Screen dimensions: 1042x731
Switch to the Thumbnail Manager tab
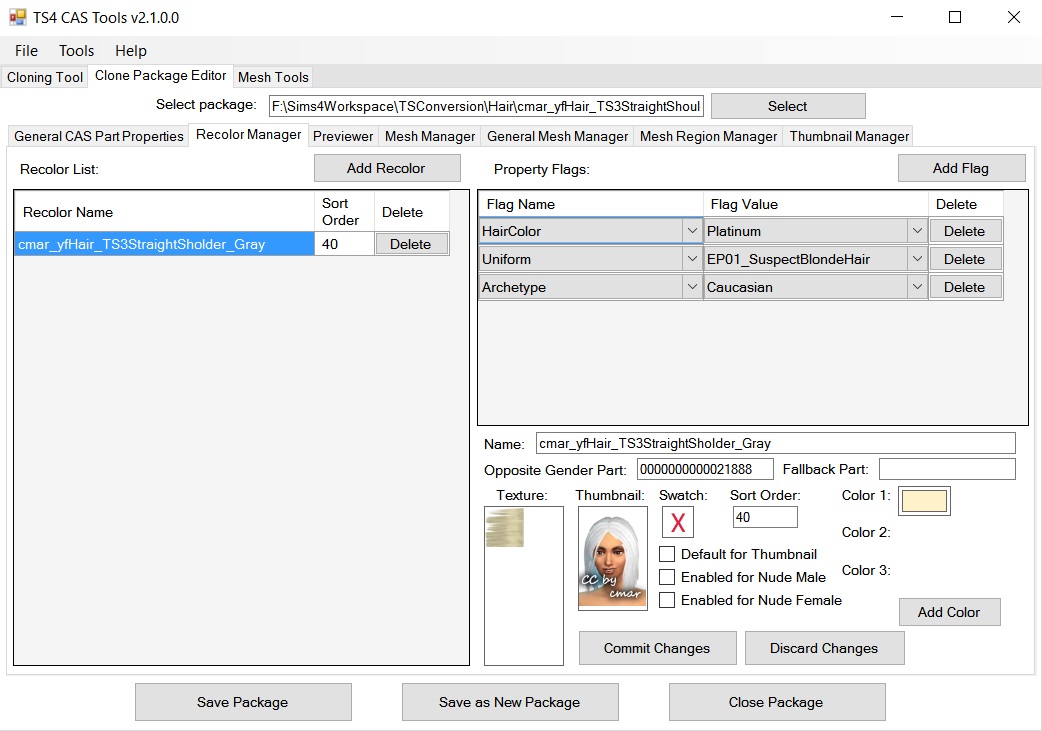(x=849, y=136)
